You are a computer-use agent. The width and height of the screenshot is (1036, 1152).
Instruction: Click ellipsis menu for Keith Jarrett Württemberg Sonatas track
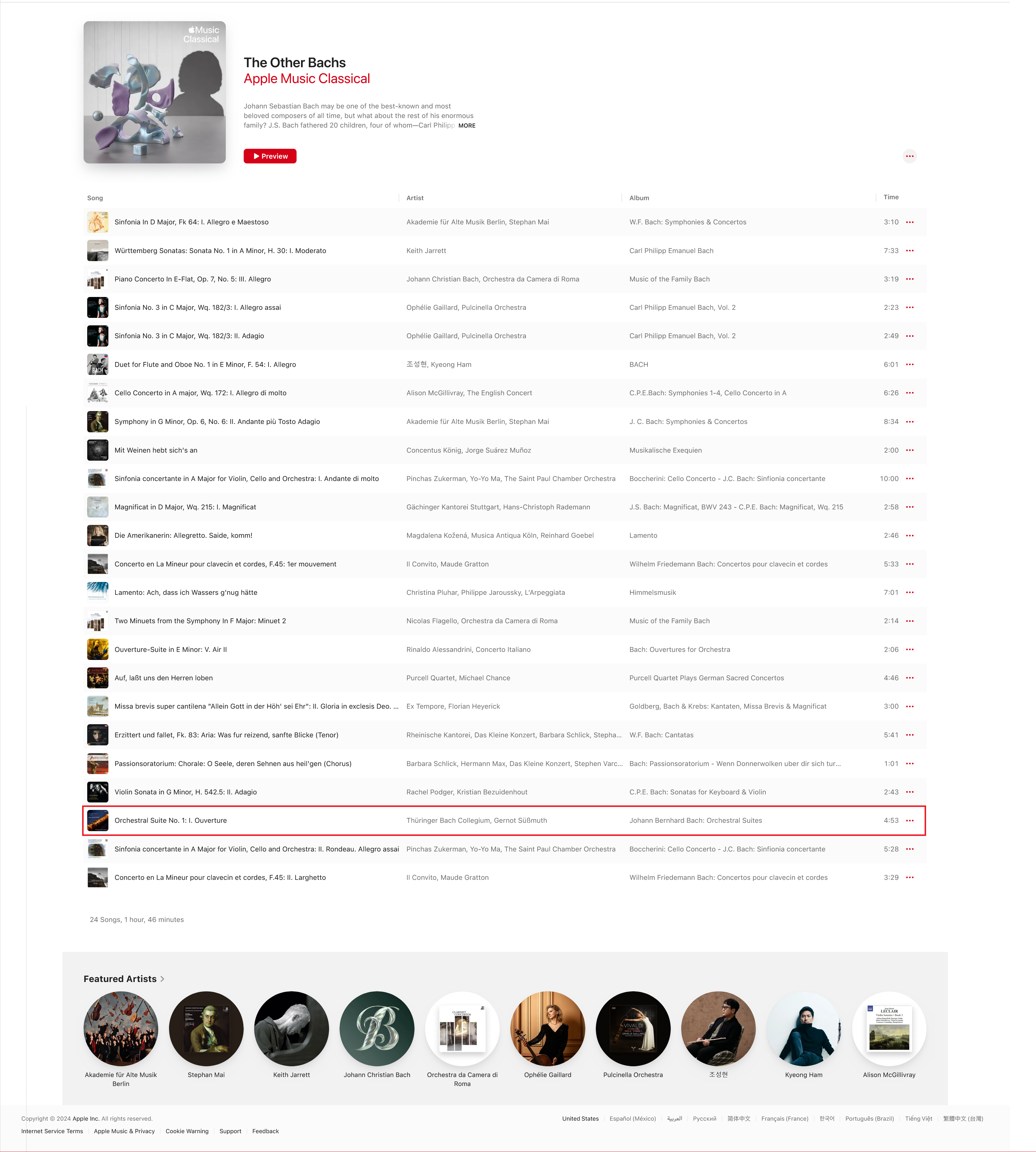[x=910, y=251]
